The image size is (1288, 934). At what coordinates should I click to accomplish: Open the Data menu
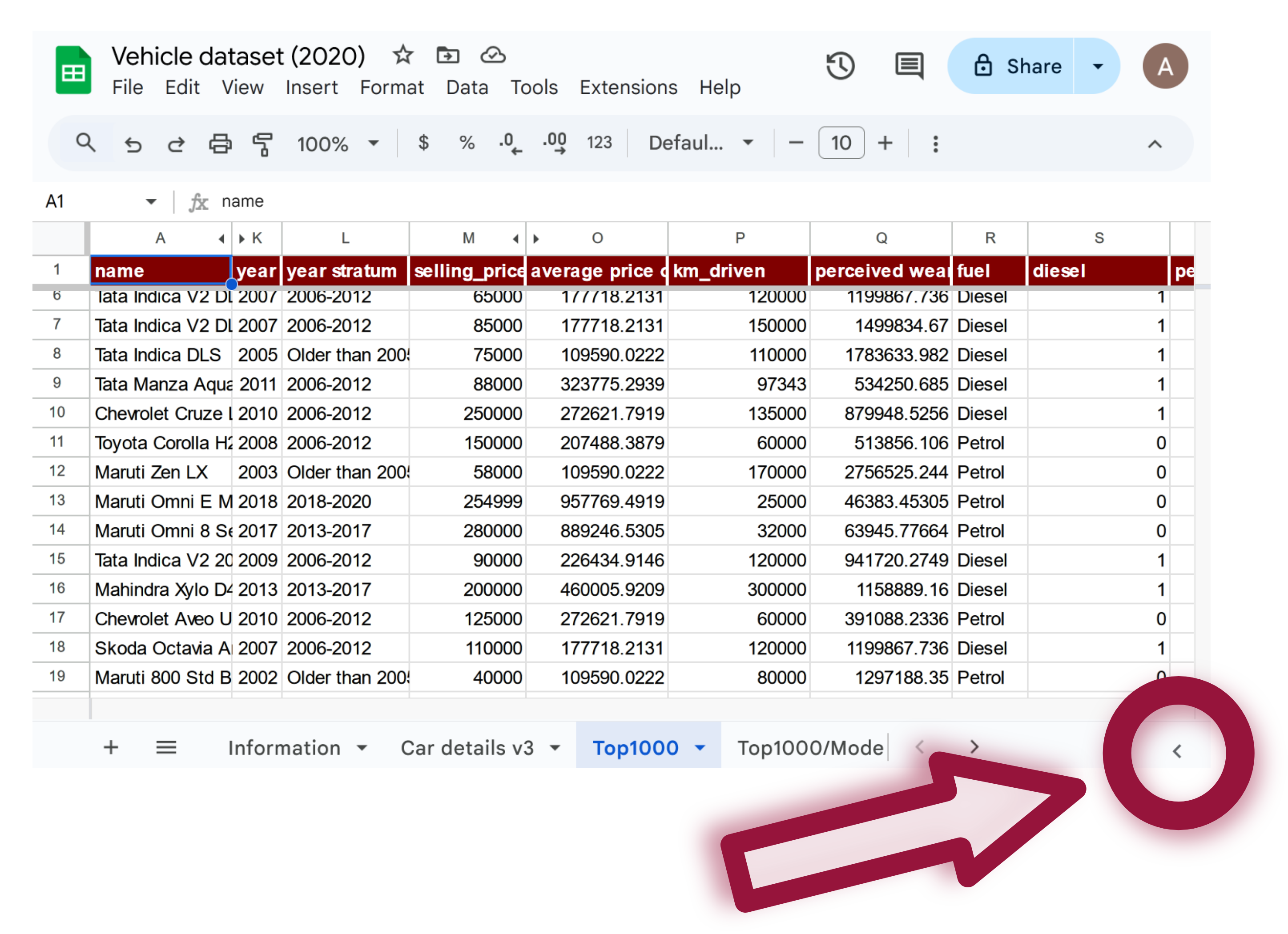click(x=467, y=88)
